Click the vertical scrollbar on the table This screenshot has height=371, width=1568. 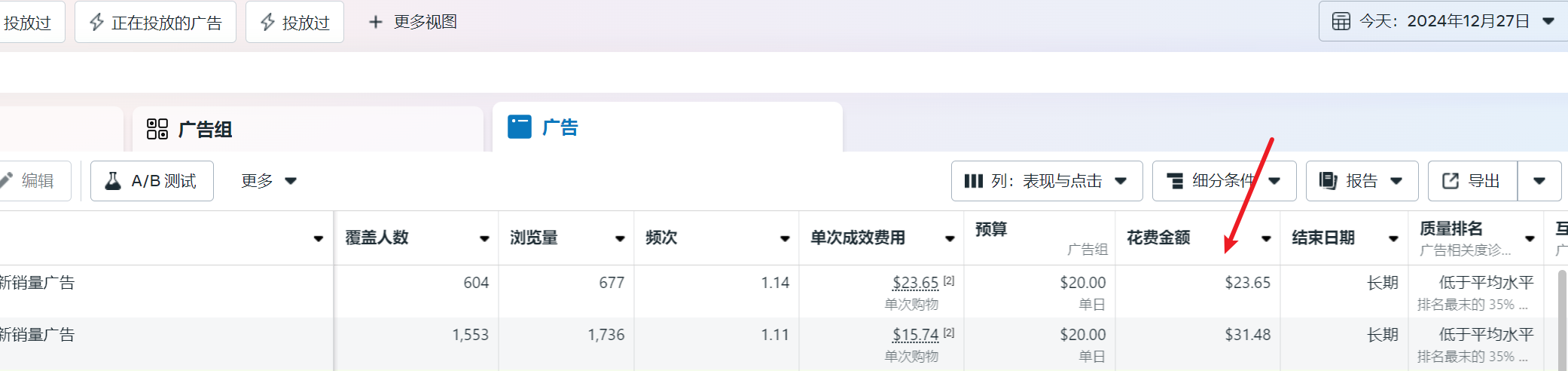click(1563, 317)
